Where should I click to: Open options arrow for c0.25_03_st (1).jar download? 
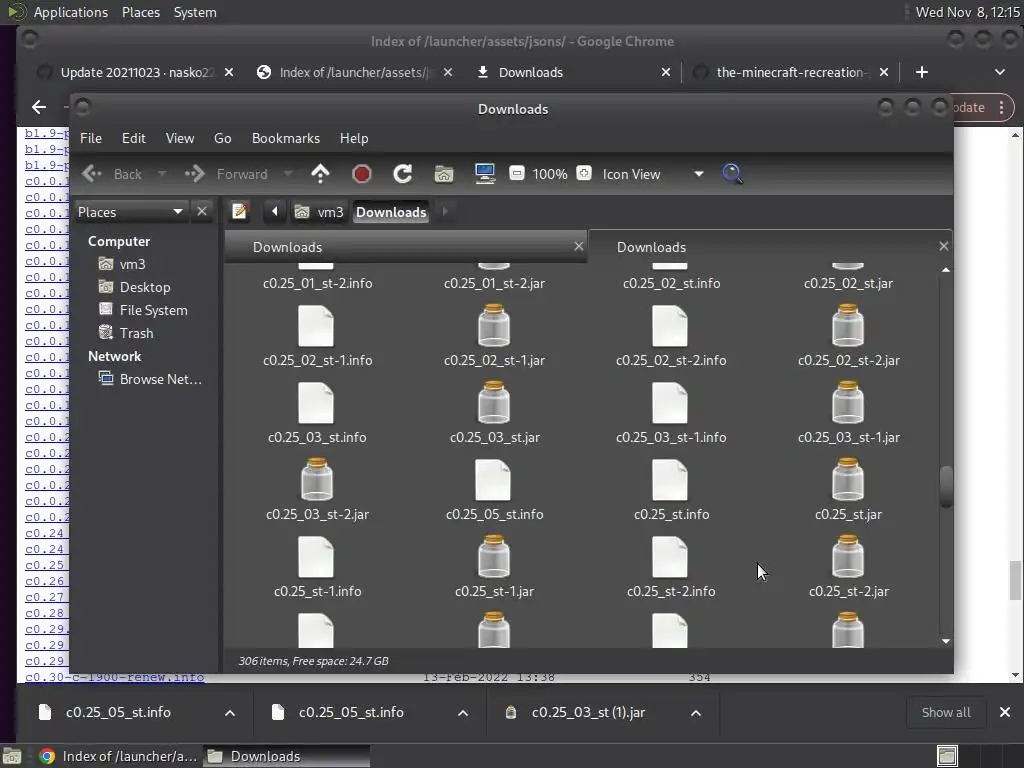pyautogui.click(x=696, y=713)
